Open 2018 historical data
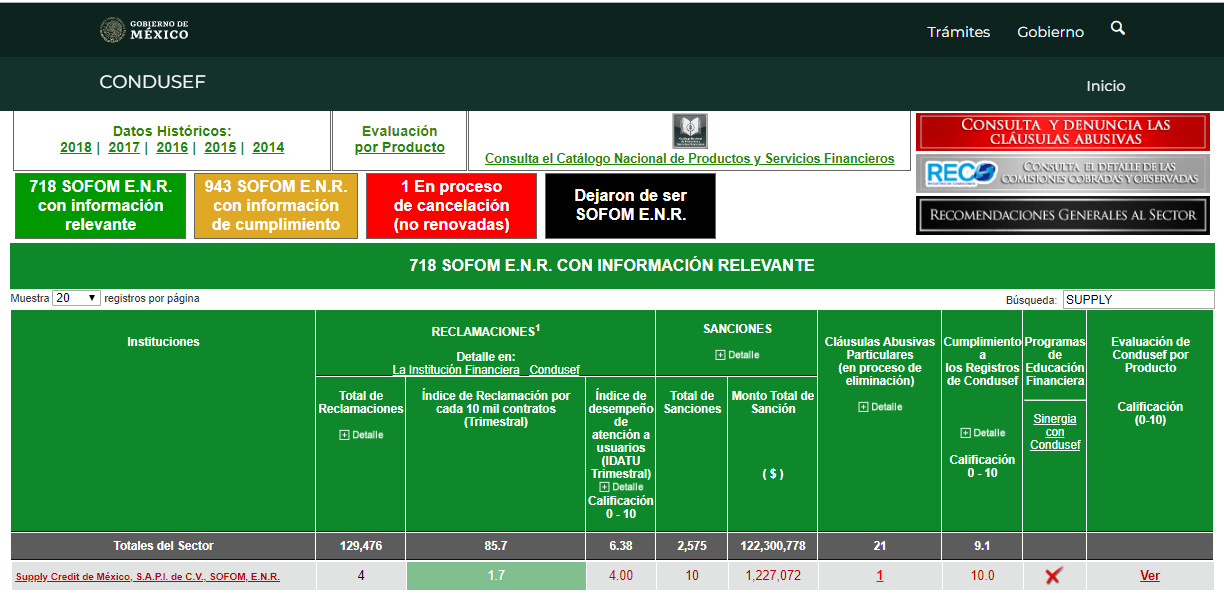Viewport: 1224px width, 603px height. [76, 148]
